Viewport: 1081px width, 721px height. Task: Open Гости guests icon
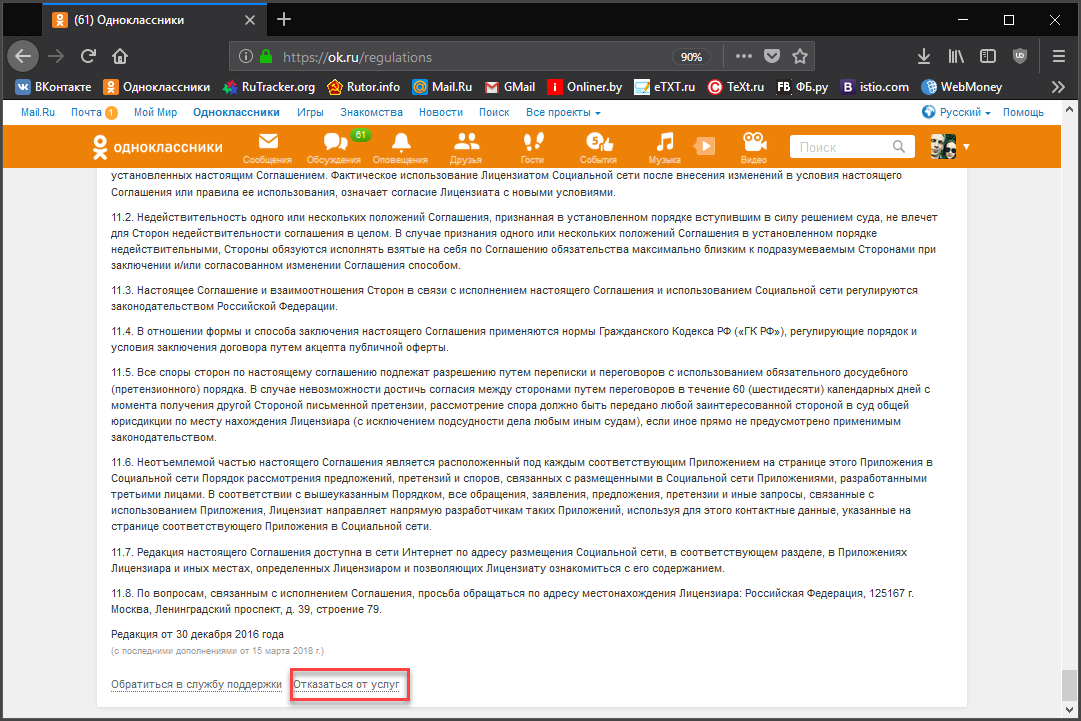pos(532,145)
